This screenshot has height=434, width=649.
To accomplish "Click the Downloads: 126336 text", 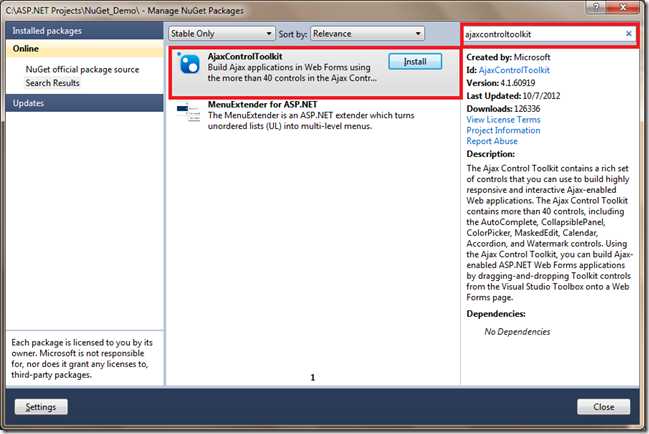I will [x=503, y=109].
